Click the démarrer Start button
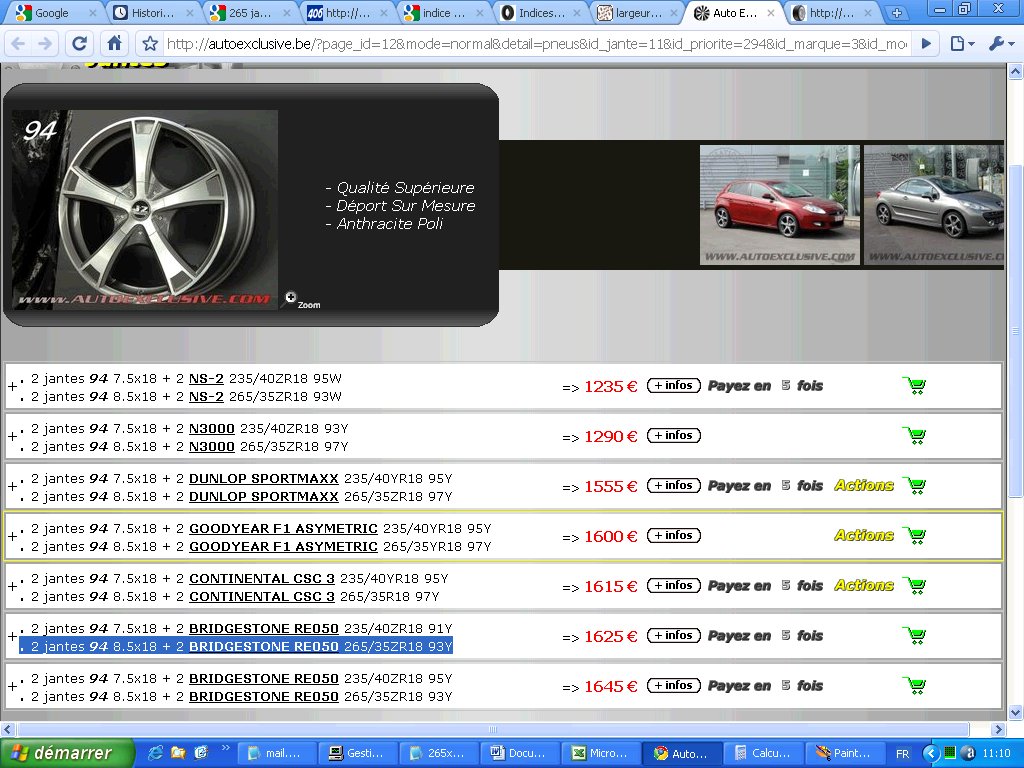Screen dimensions: 1024x768 tap(67, 753)
